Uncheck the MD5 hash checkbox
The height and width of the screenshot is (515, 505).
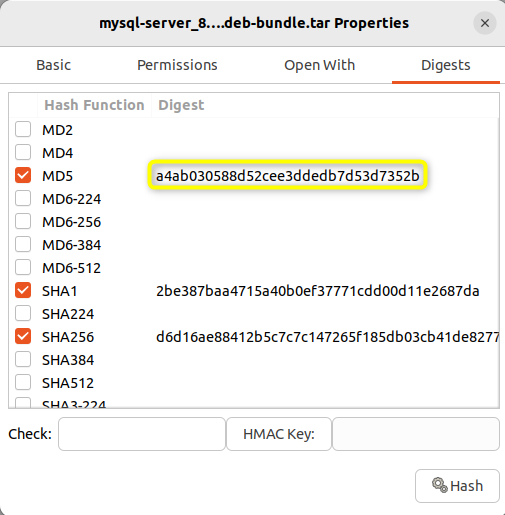pos(23,175)
